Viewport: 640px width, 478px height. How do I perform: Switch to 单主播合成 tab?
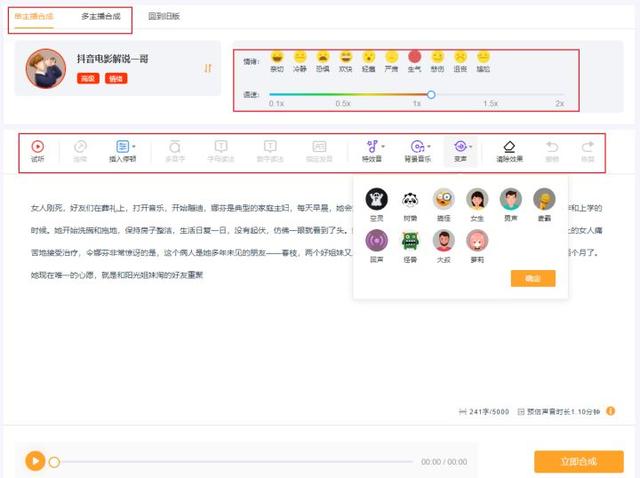[x=34, y=16]
